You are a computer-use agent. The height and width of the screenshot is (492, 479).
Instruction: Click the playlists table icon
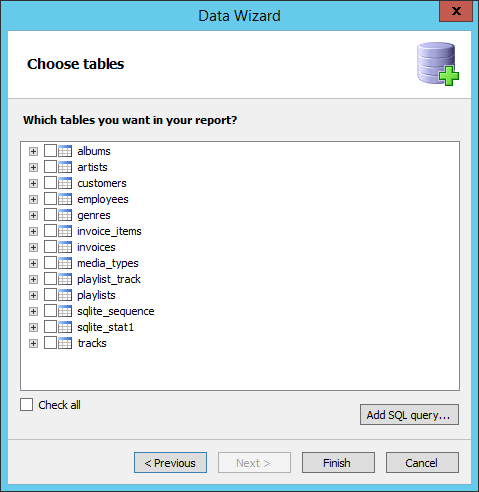(x=65, y=295)
